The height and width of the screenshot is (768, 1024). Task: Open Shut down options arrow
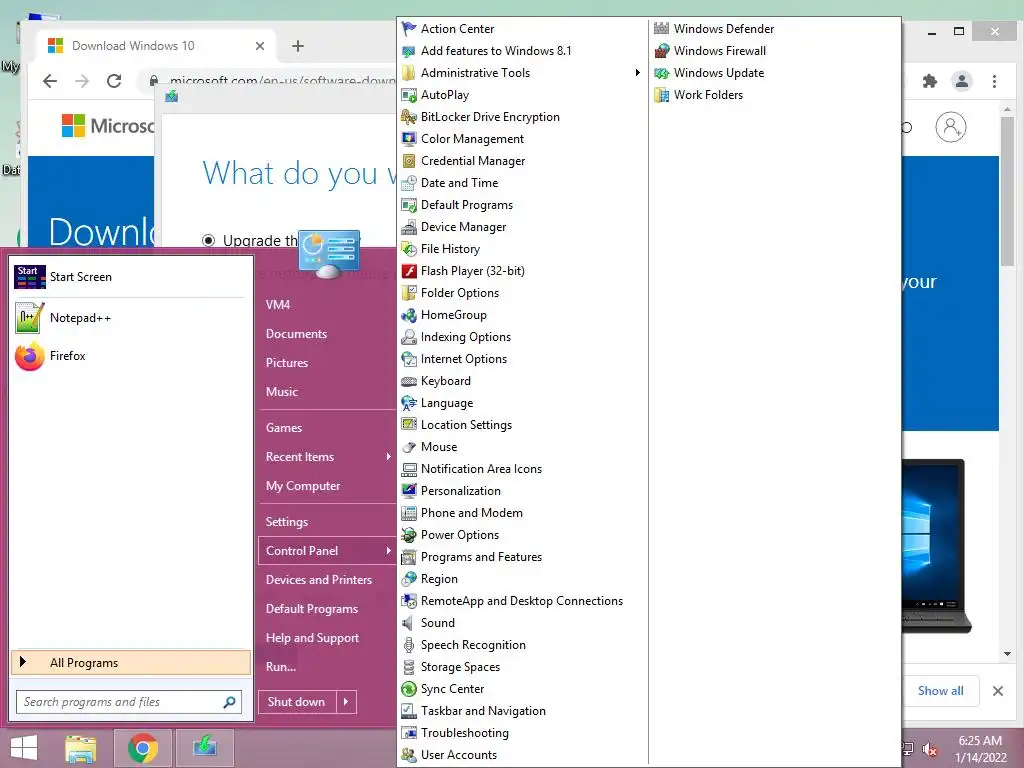pos(346,702)
